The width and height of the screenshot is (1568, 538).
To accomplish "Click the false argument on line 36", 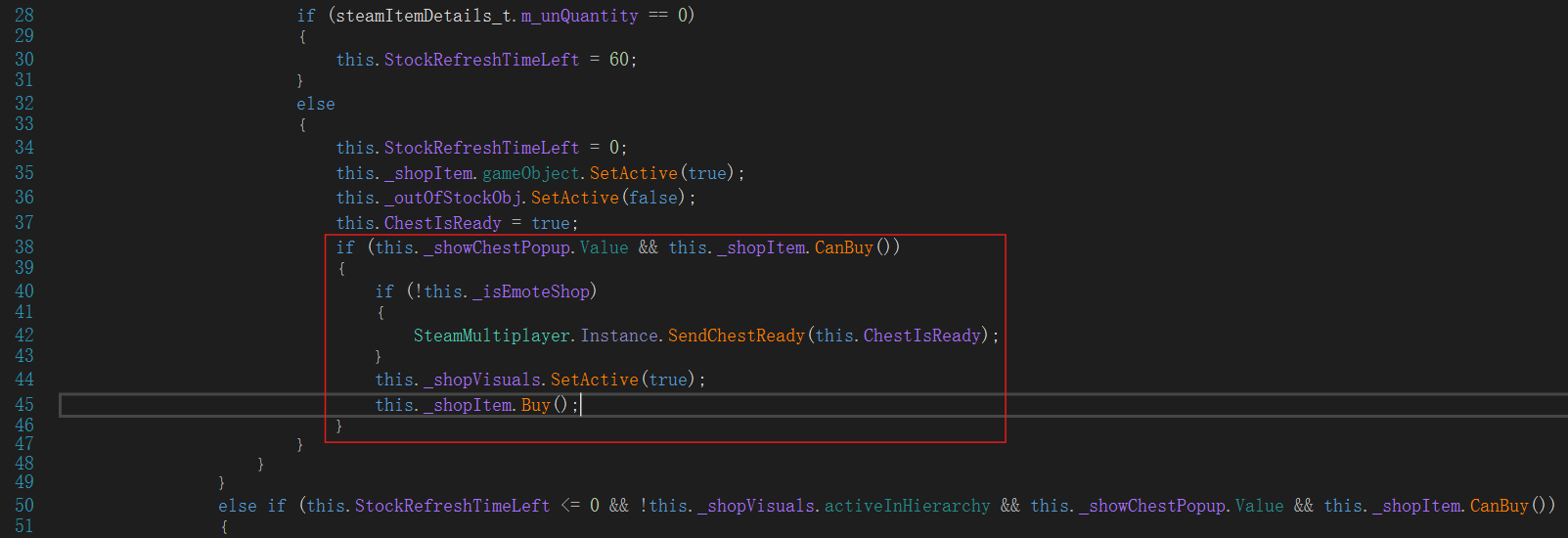I will [653, 198].
